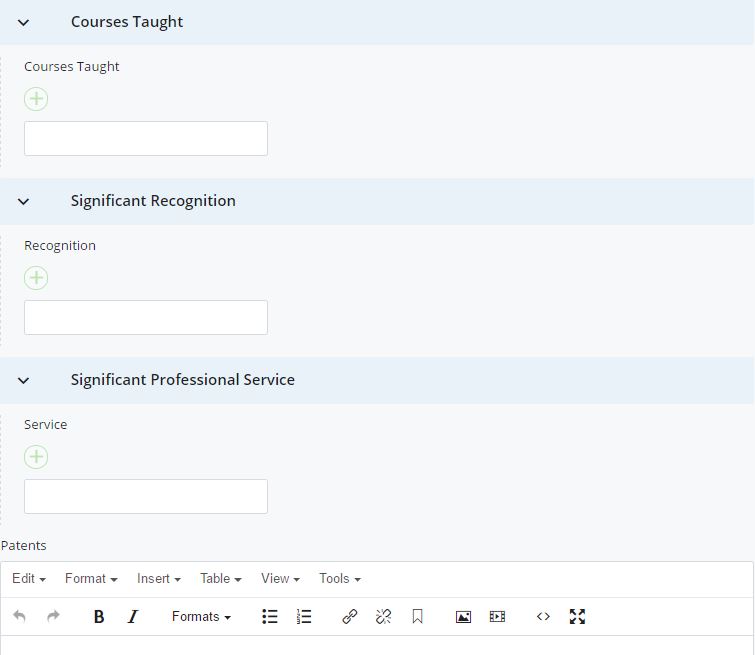Click the remove link icon

383,617
